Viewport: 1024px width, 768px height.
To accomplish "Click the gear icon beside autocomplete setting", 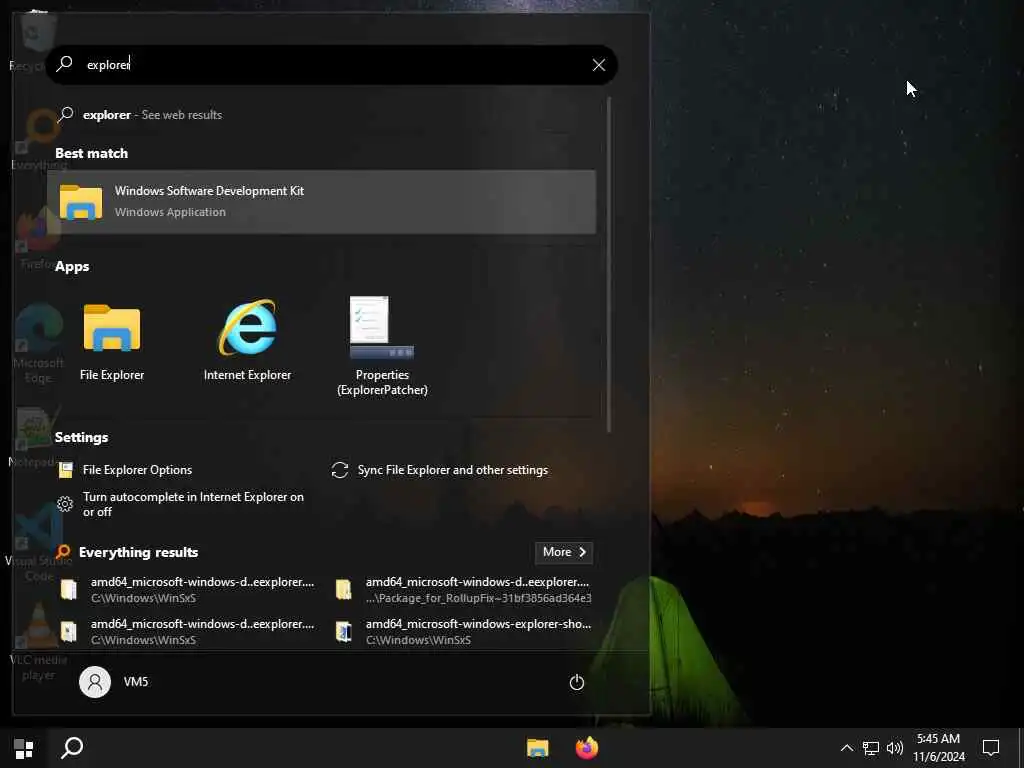I will 65,504.
